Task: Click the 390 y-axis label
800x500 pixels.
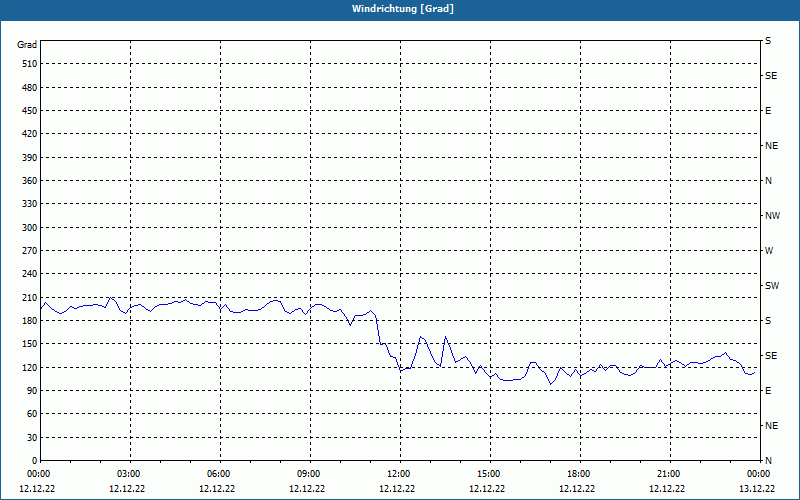Action: [29, 158]
